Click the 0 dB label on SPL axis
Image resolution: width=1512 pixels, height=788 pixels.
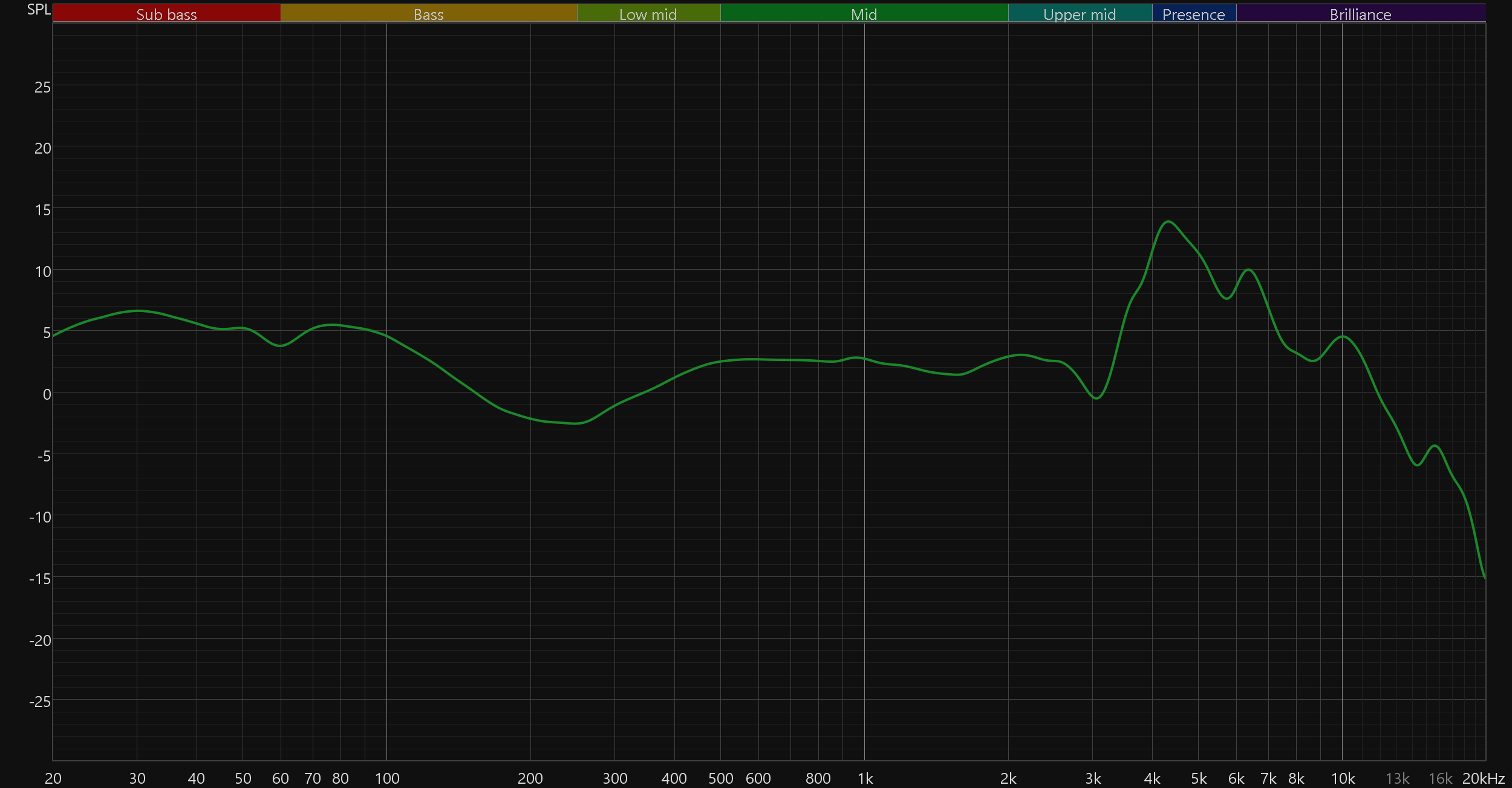point(47,394)
